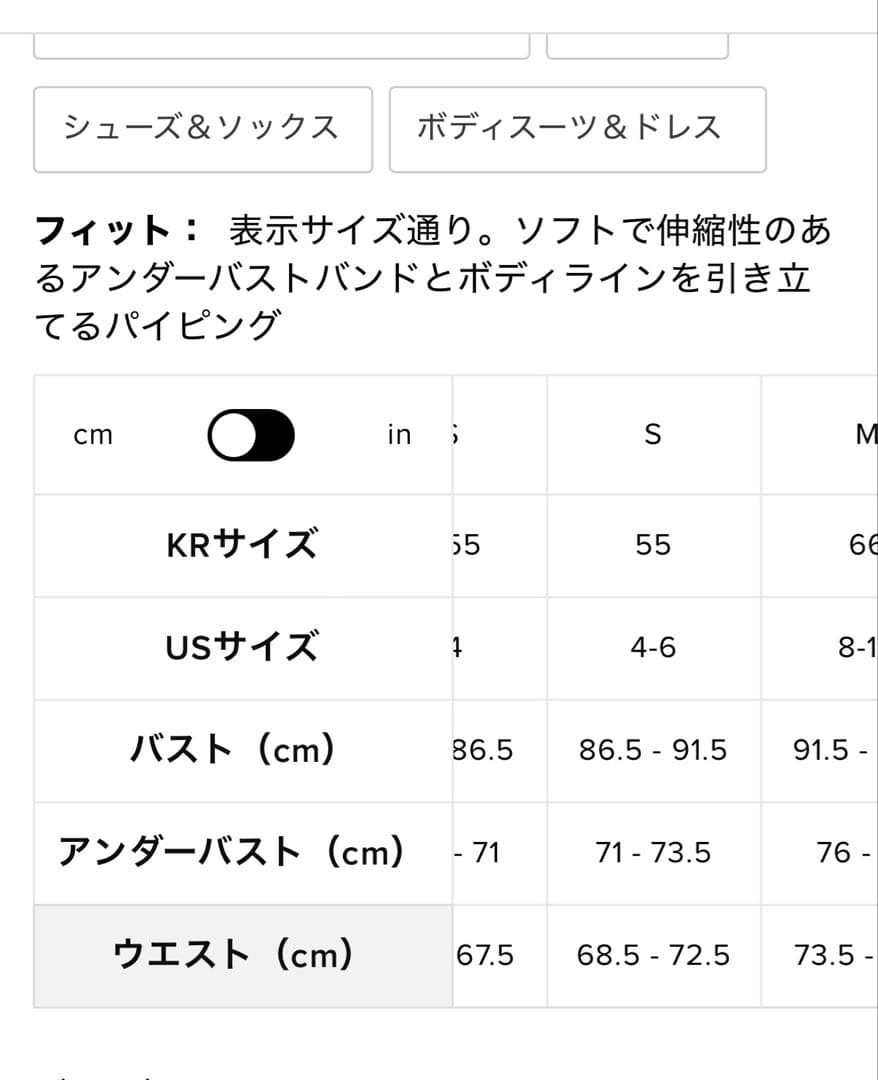Image resolution: width=878 pixels, height=1080 pixels.
Task: Select the cm unit label
Action: pyautogui.click(x=93, y=434)
